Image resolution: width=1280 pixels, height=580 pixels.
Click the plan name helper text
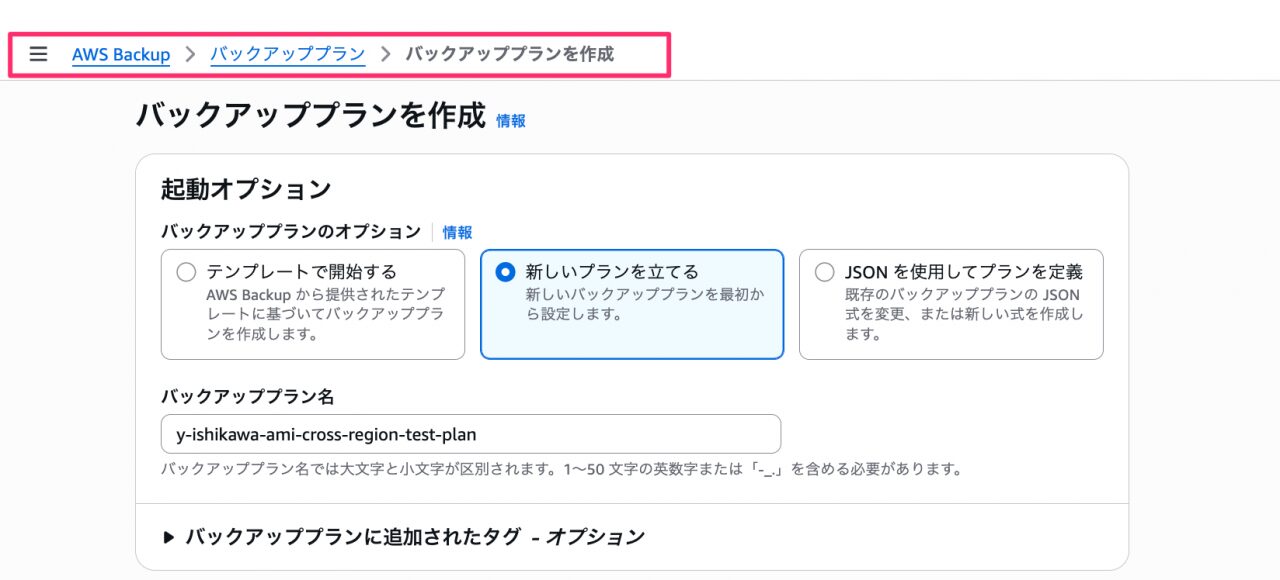click(x=561, y=469)
